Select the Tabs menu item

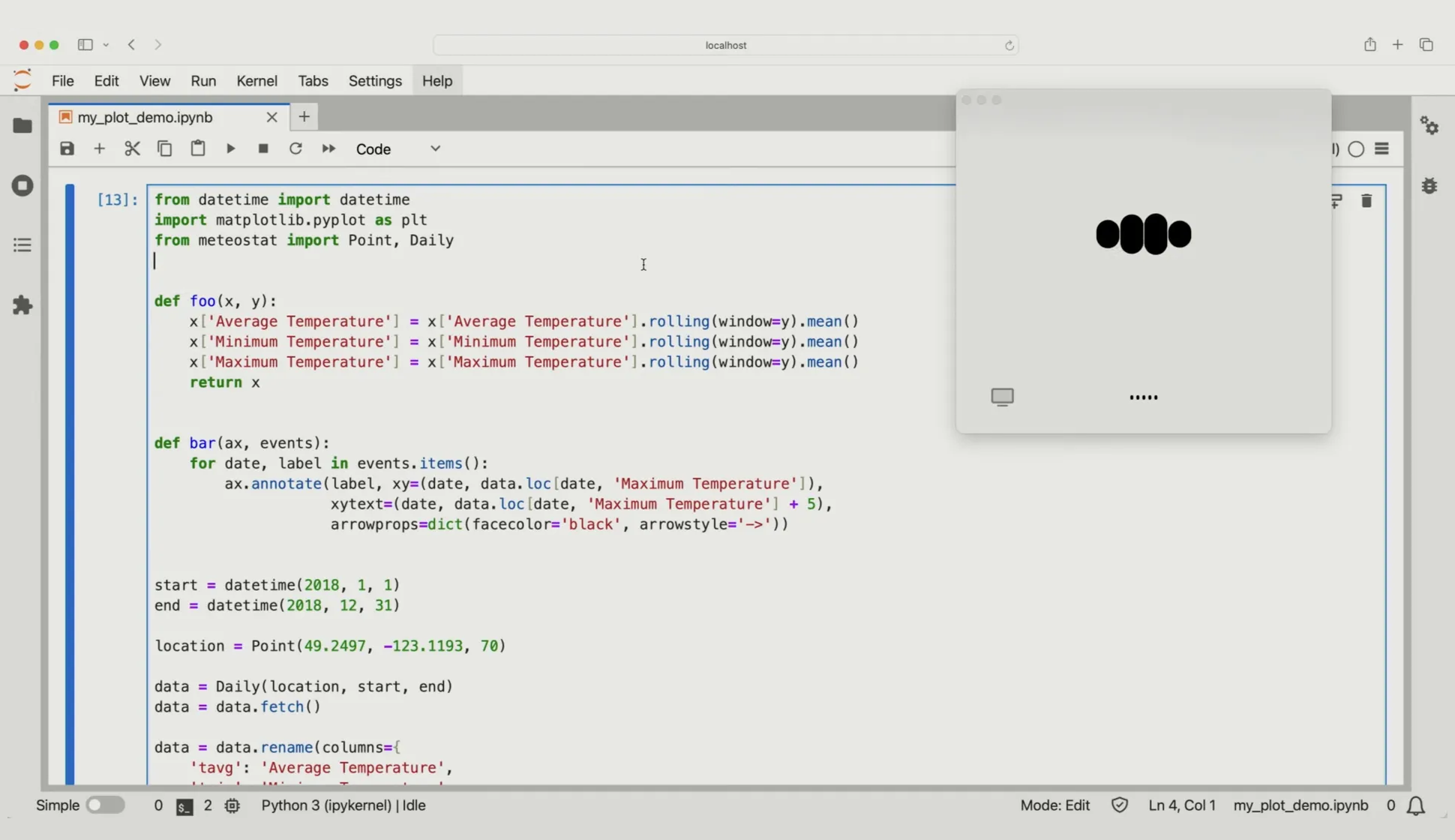312,80
